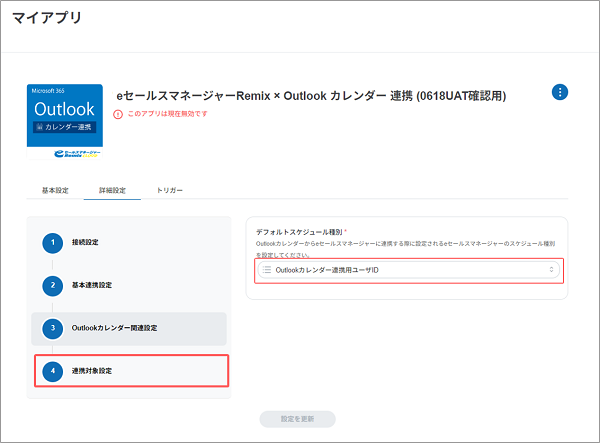600x443 pixels.
Task: Expand dropdown using the up-down chevron arrows
Action: point(551,270)
